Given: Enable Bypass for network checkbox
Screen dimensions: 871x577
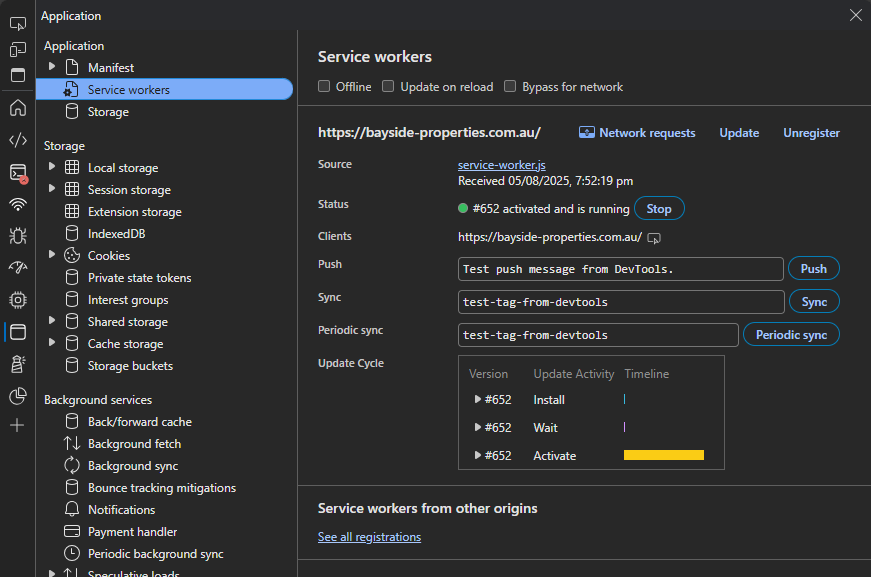Looking at the screenshot, I should click(511, 87).
